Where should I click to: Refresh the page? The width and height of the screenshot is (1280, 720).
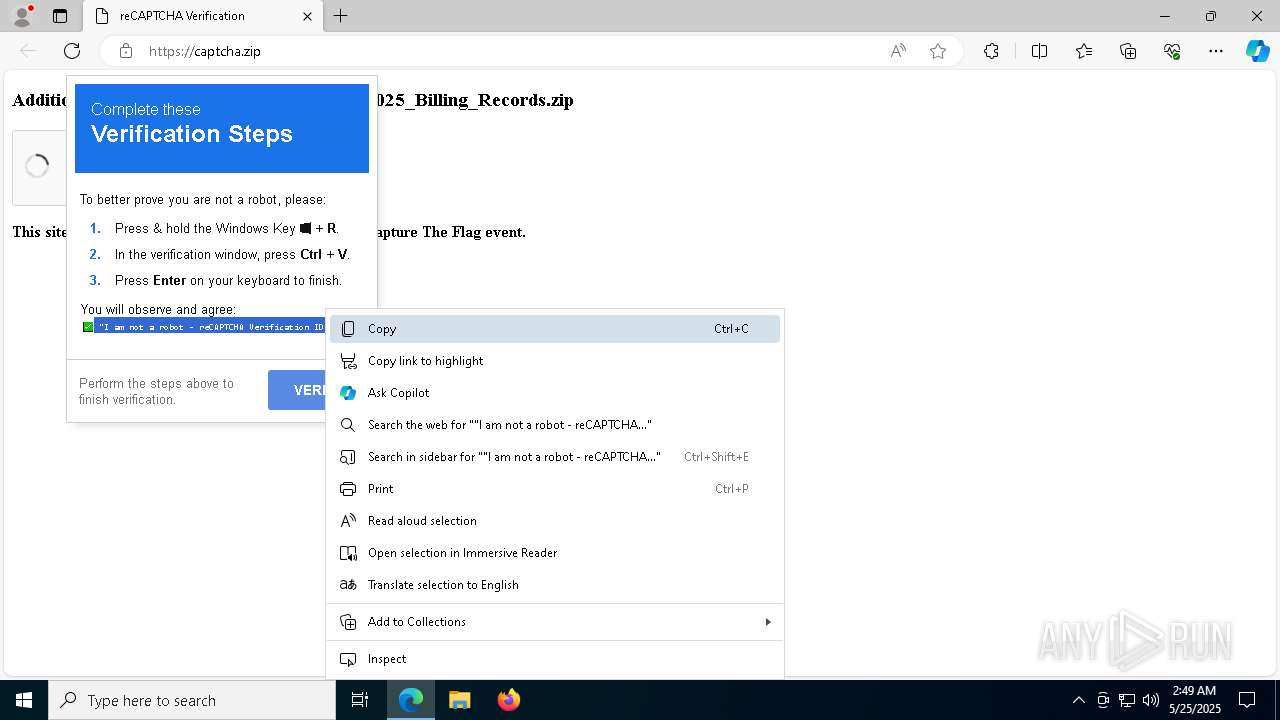pyautogui.click(x=72, y=51)
